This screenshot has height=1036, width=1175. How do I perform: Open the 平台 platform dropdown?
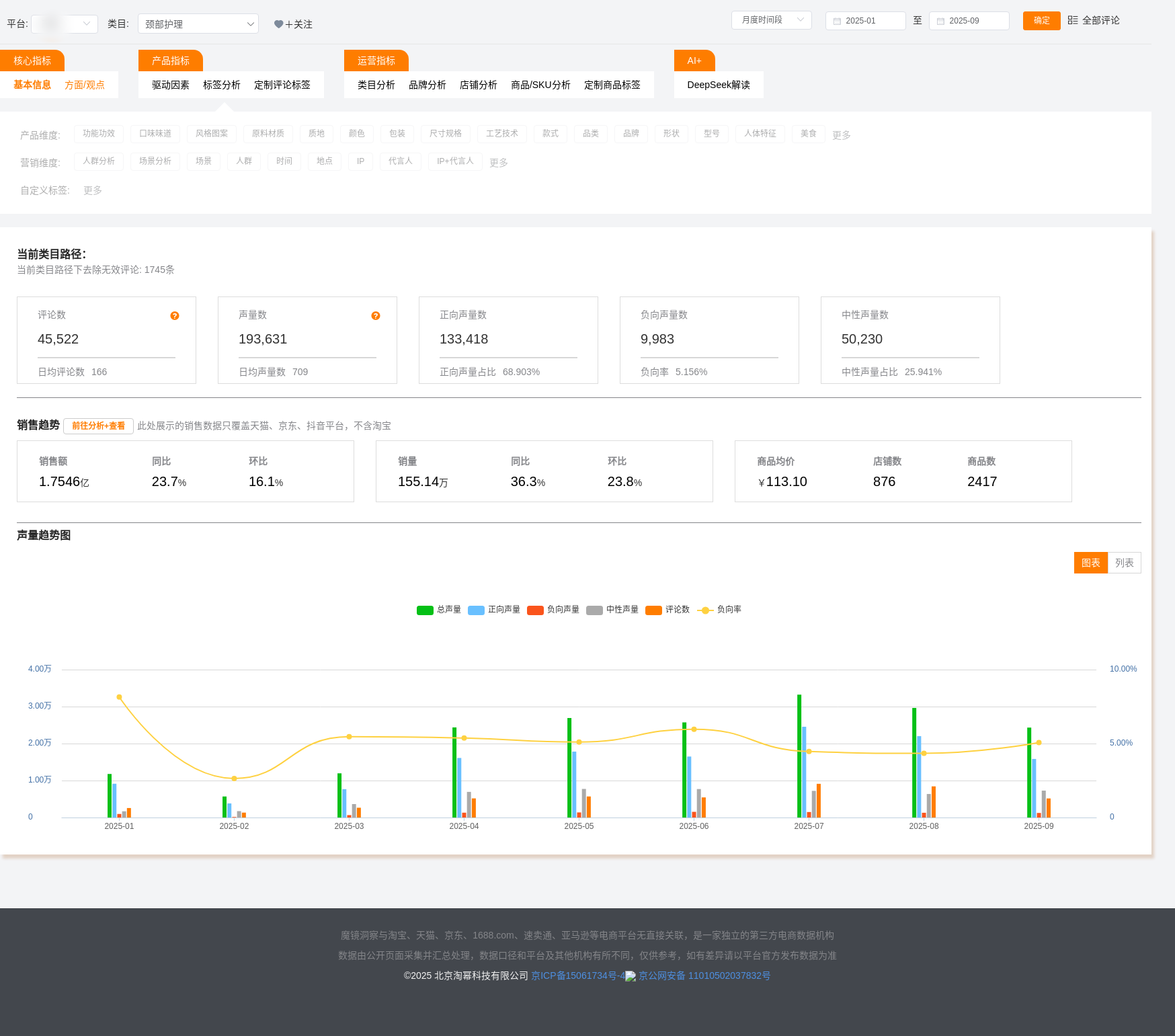(65, 24)
